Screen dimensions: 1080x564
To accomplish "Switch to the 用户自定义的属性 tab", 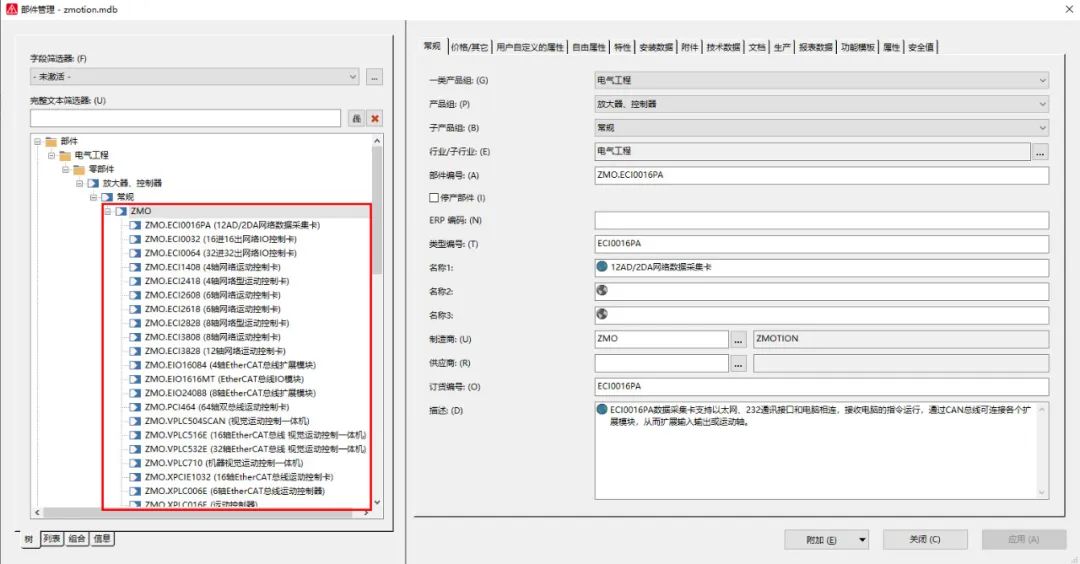I will [x=530, y=47].
